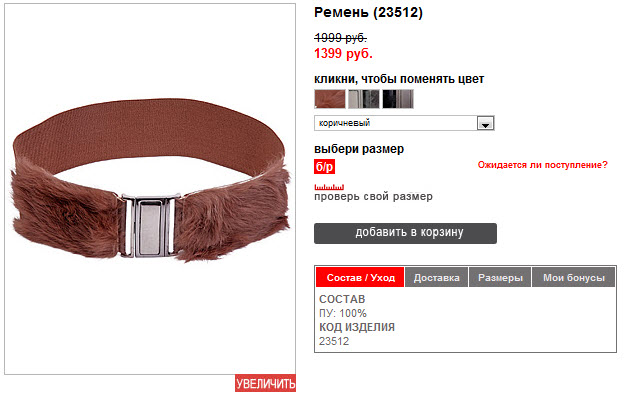Show the Размеры tab

pos(500,278)
